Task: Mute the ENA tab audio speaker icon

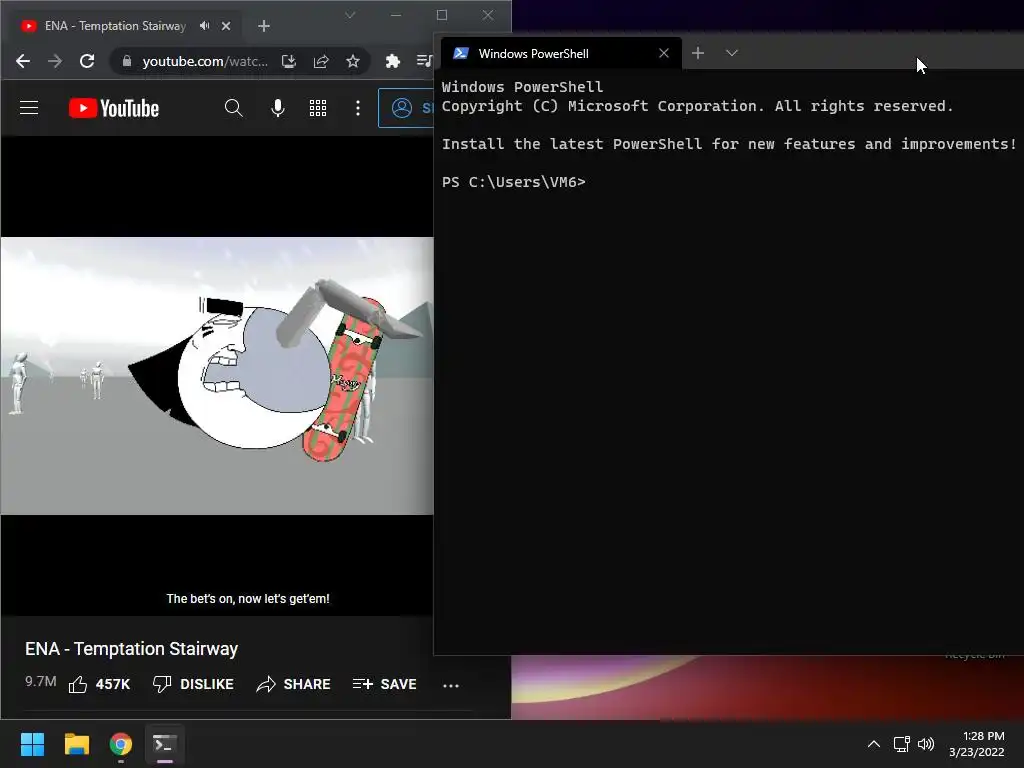Action: coord(205,25)
